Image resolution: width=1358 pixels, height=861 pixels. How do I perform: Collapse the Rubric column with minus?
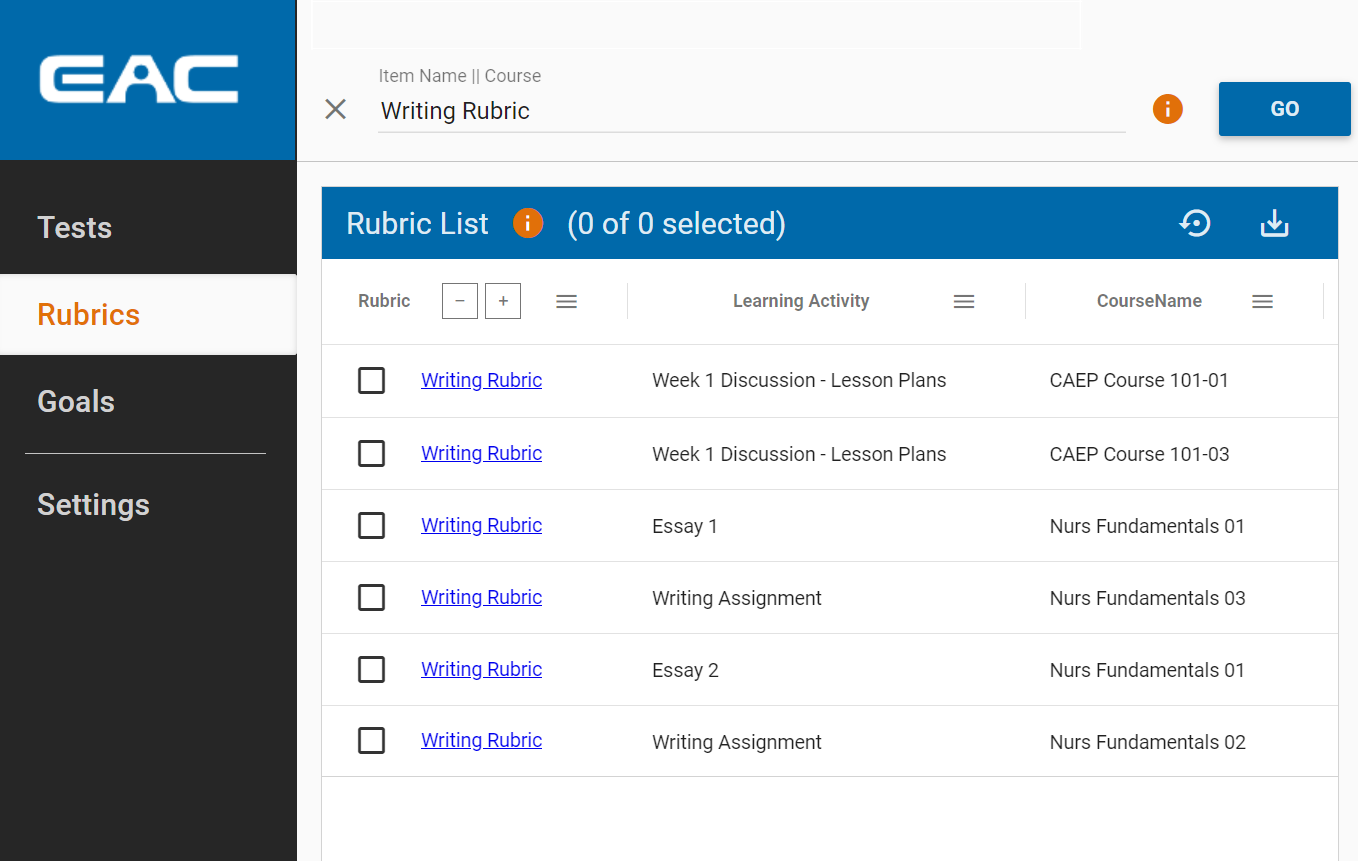[x=459, y=300]
